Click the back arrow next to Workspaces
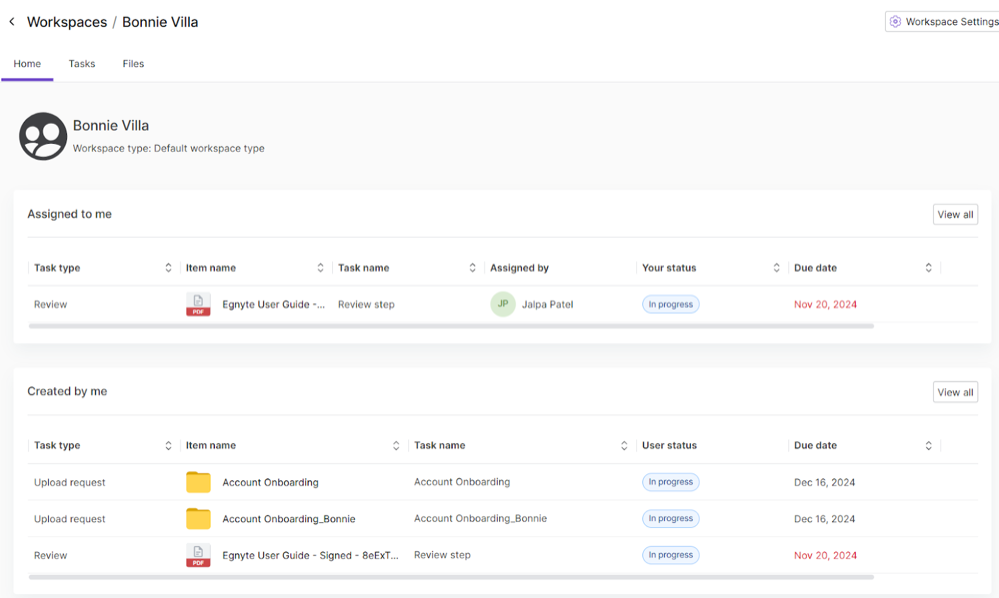 pyautogui.click(x=11, y=21)
